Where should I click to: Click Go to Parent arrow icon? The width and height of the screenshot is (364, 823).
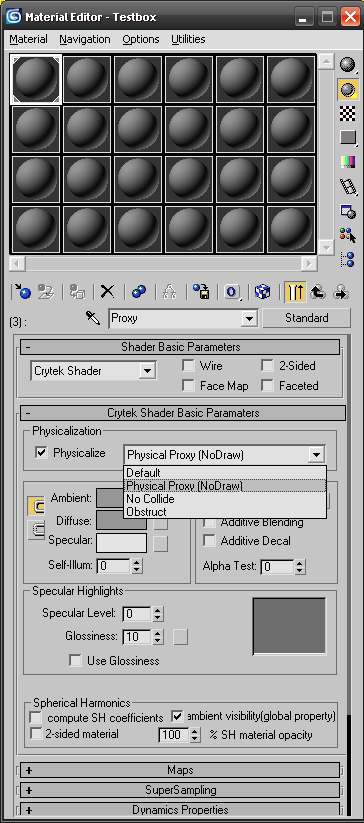[x=317, y=291]
